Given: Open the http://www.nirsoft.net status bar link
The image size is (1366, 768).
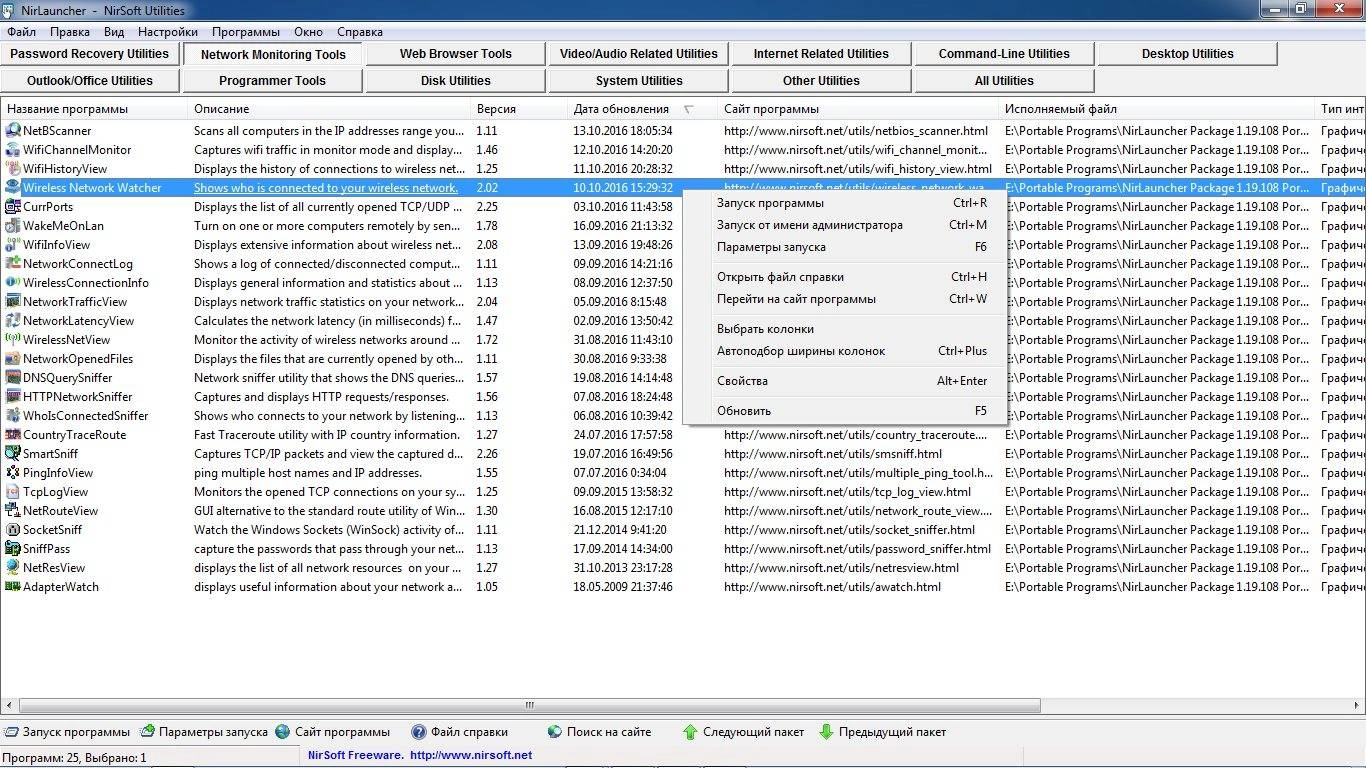Looking at the screenshot, I should point(471,756).
